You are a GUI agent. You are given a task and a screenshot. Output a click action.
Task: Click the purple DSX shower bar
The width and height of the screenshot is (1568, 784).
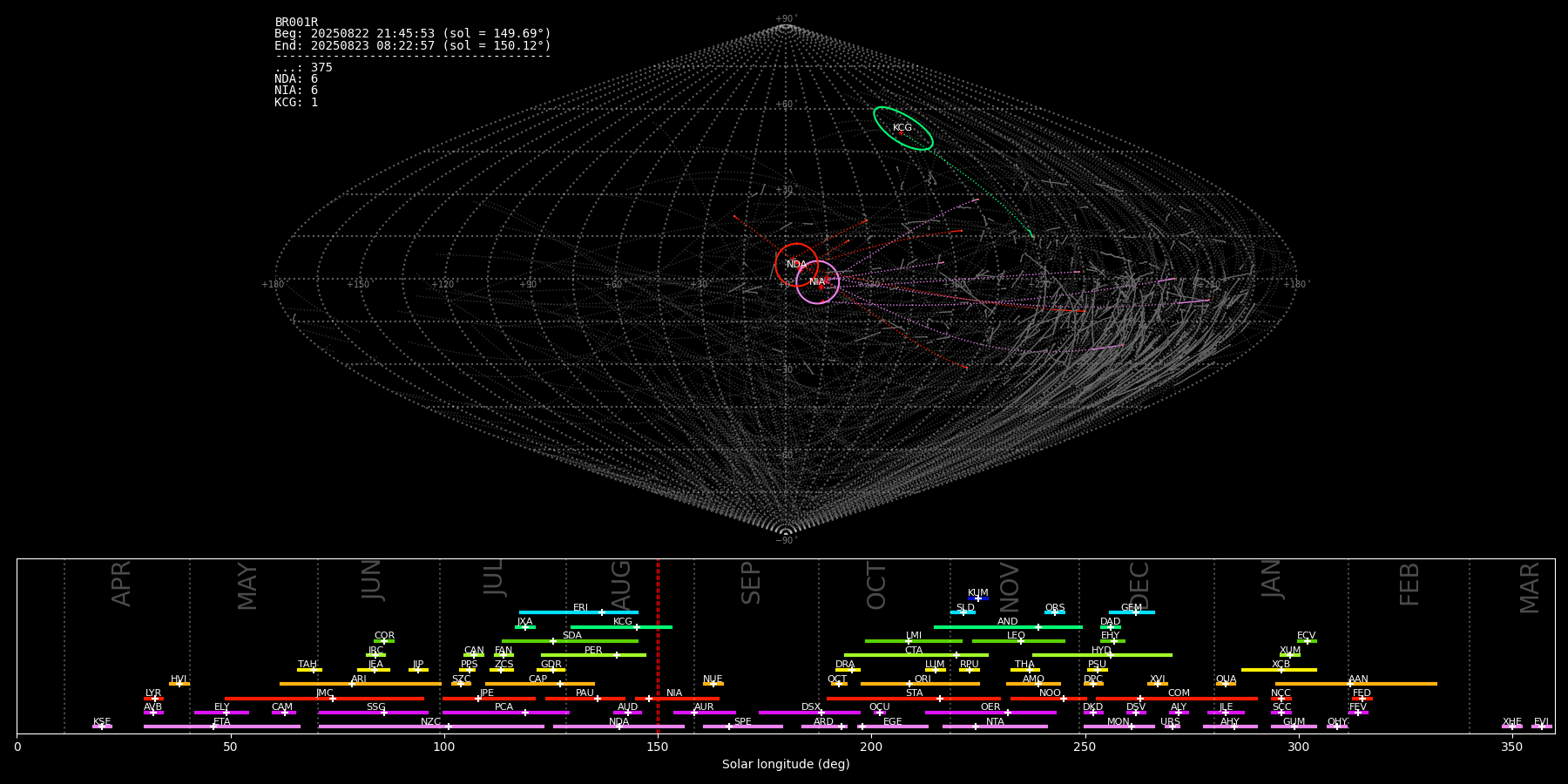[x=809, y=713]
